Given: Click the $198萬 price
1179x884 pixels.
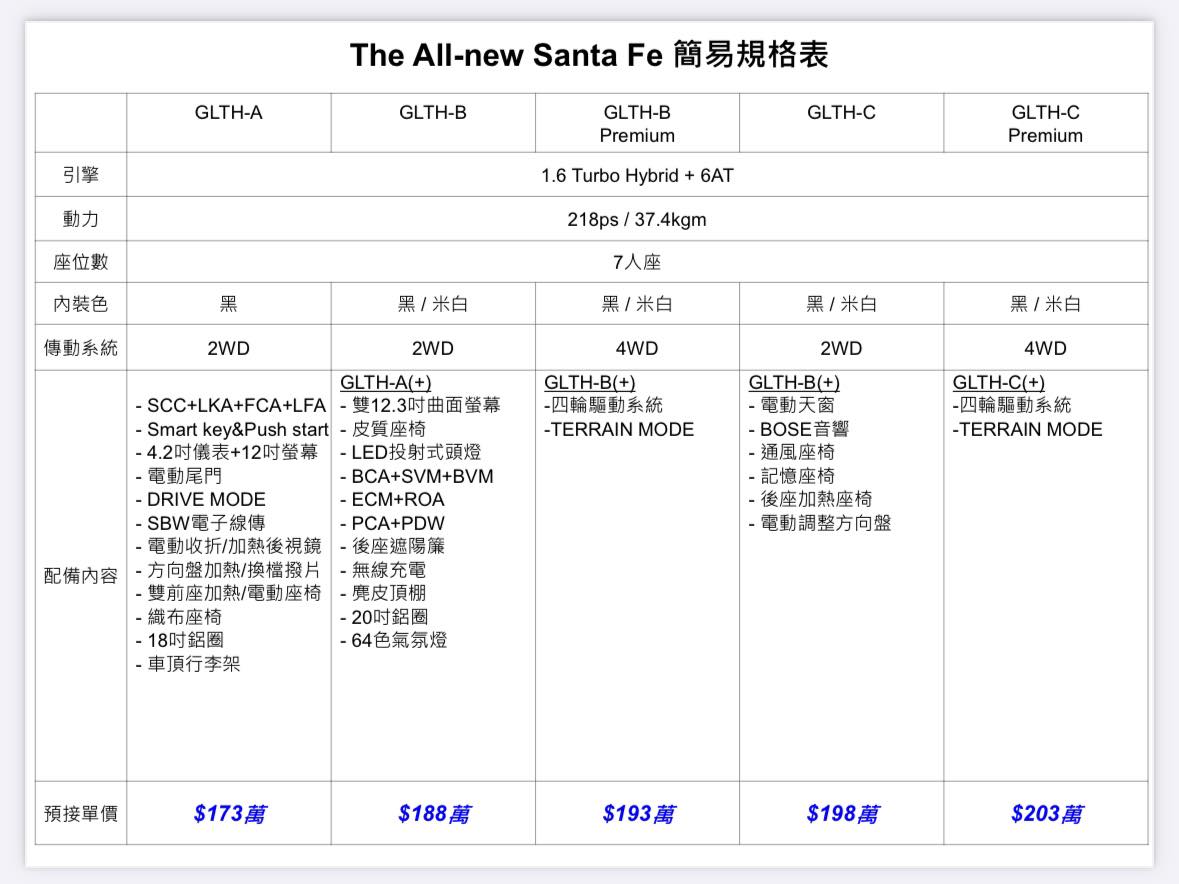Looking at the screenshot, I should point(842,814).
